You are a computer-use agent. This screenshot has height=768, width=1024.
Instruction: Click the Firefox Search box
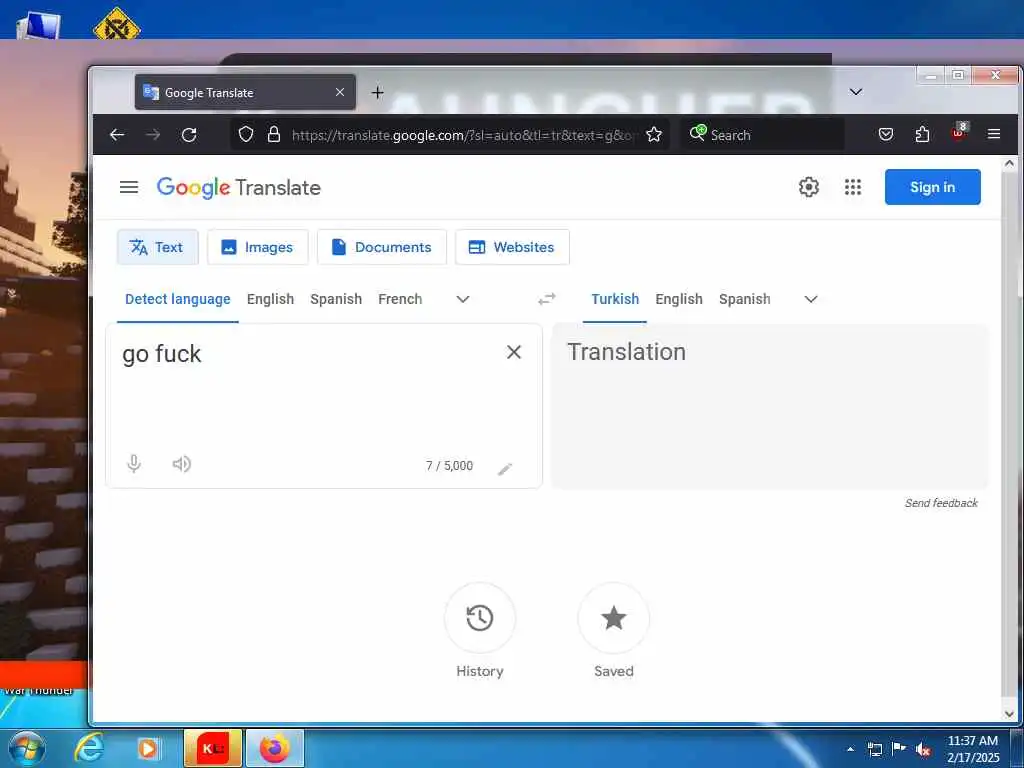(764, 135)
